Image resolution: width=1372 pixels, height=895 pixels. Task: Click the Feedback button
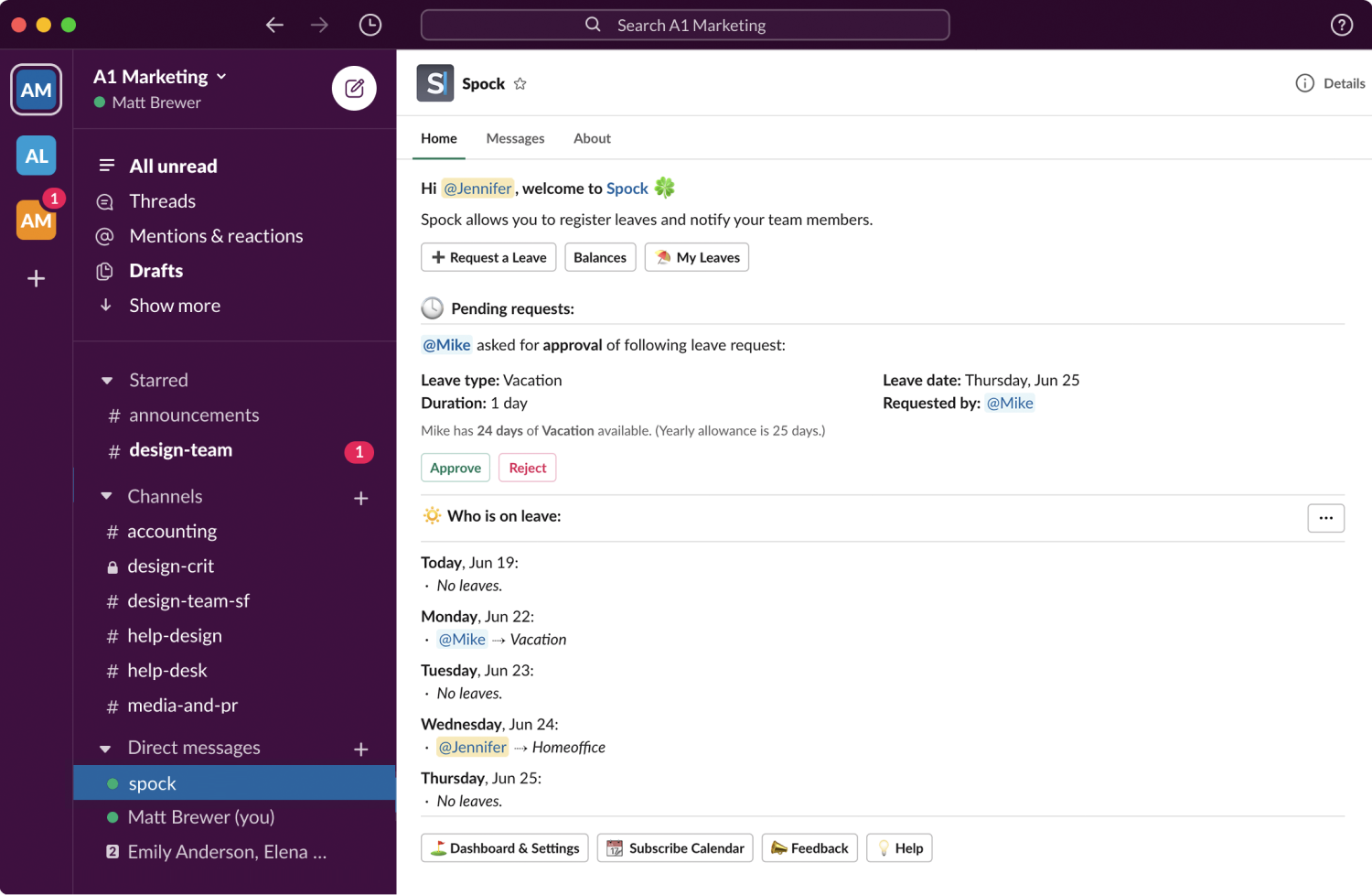pyautogui.click(x=809, y=848)
